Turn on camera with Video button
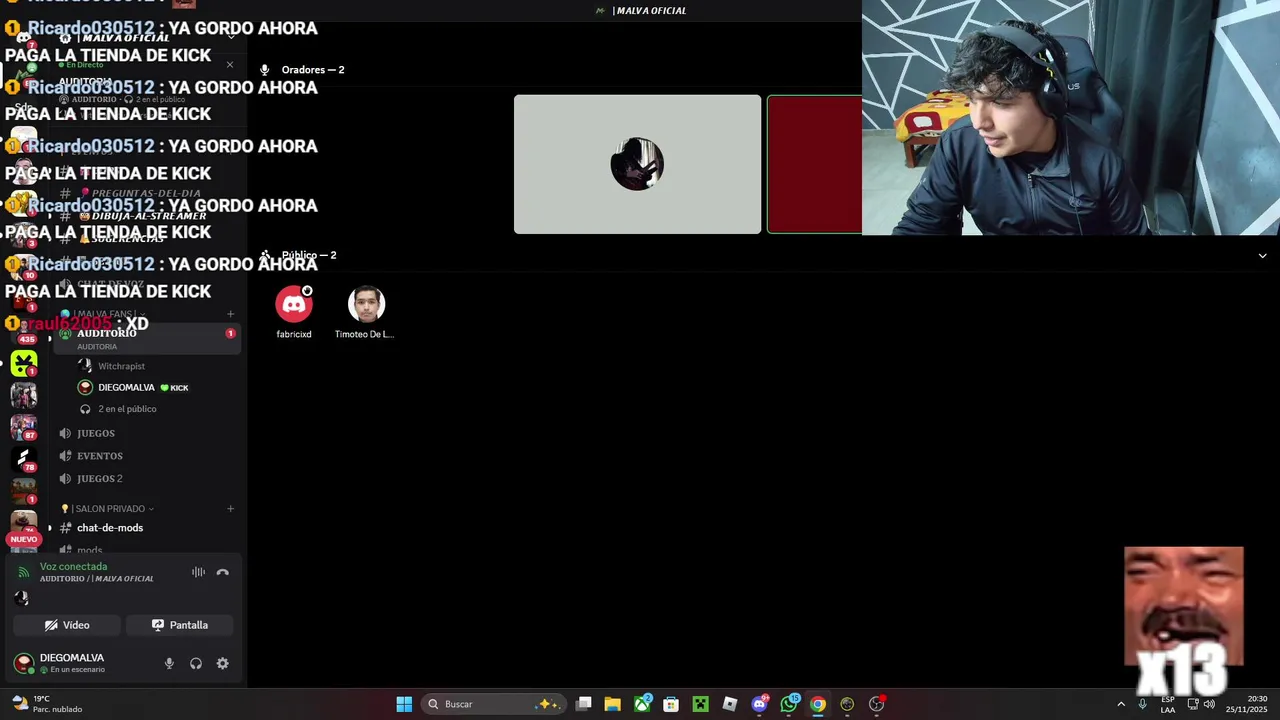 click(67, 625)
